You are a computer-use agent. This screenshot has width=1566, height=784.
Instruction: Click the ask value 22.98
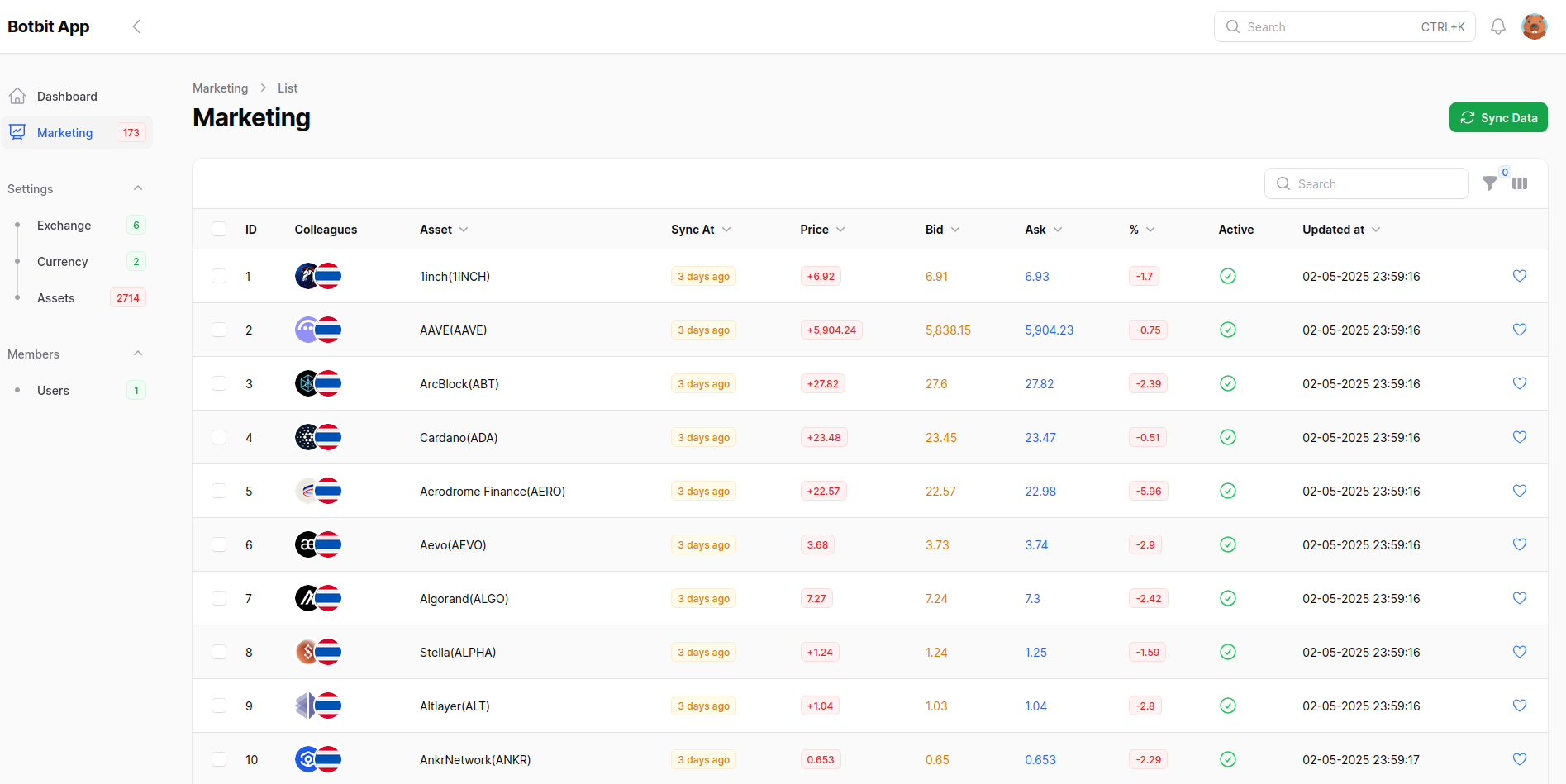(1040, 491)
